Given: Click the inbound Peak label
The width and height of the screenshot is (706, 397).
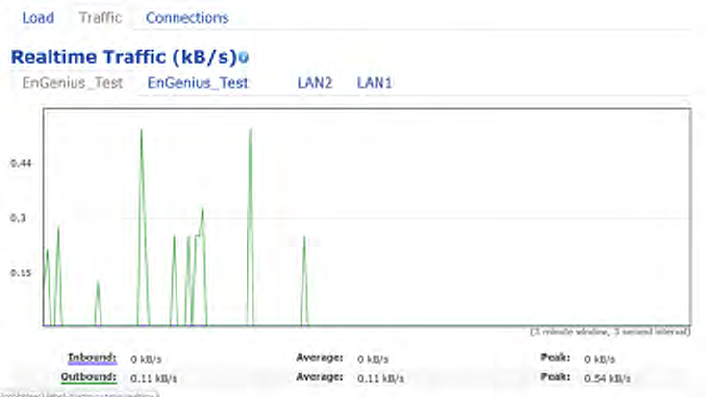Looking at the screenshot, I should click(555, 358).
